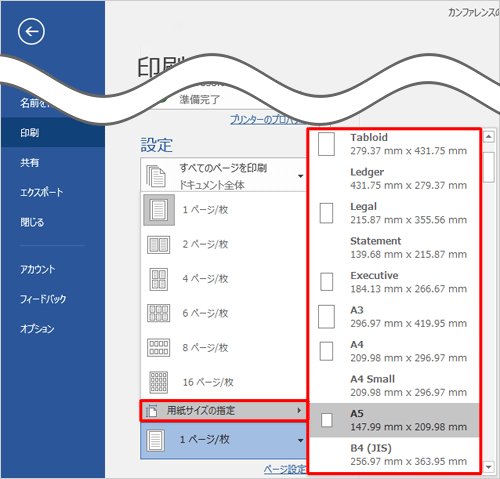Image resolution: width=500 pixels, height=479 pixels.
Task: Select the 1 page per sheet layout icon
Action: (159, 210)
